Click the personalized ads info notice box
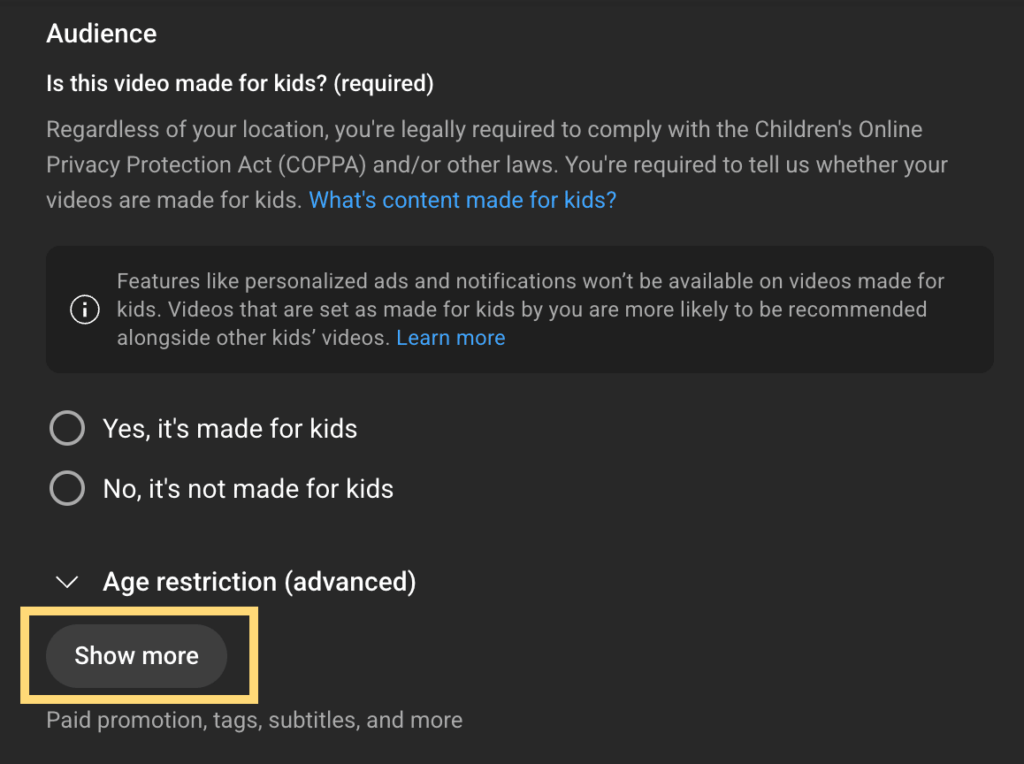This screenshot has height=764, width=1024. 520,310
